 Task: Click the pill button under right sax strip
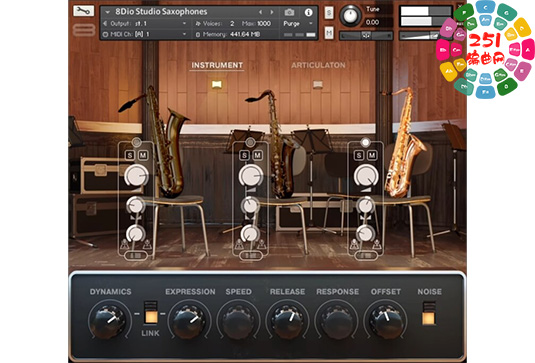[x=365, y=255]
